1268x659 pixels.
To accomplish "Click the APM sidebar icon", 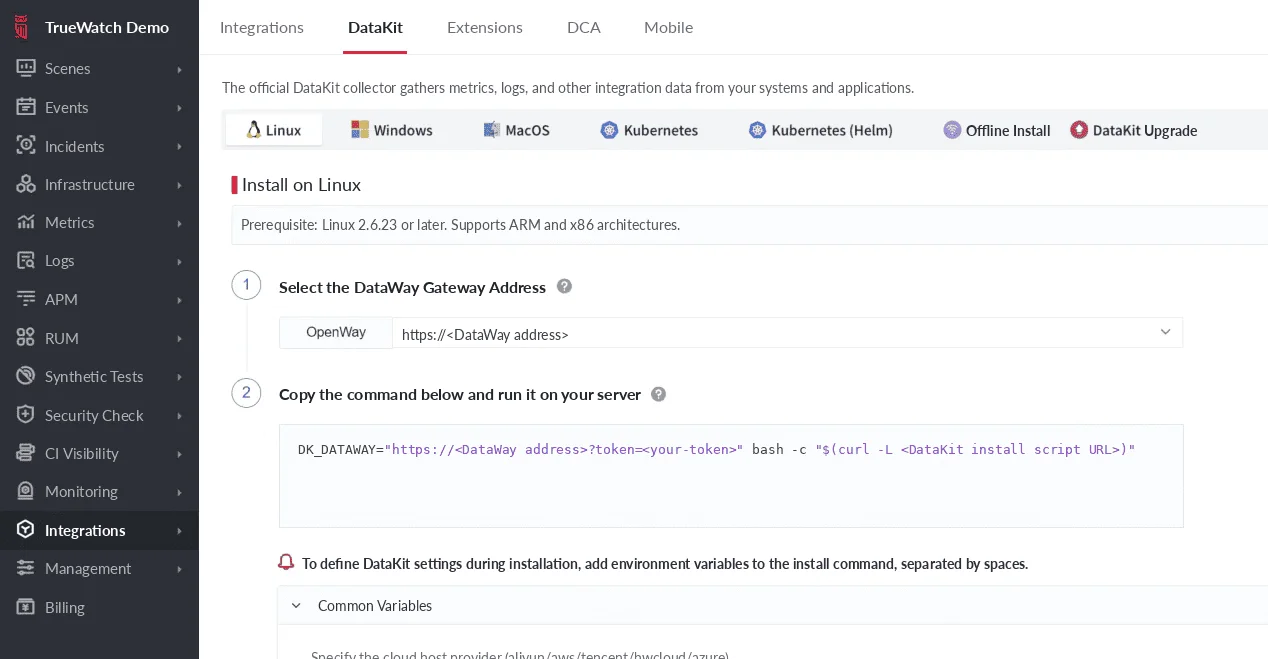I will (x=26, y=299).
